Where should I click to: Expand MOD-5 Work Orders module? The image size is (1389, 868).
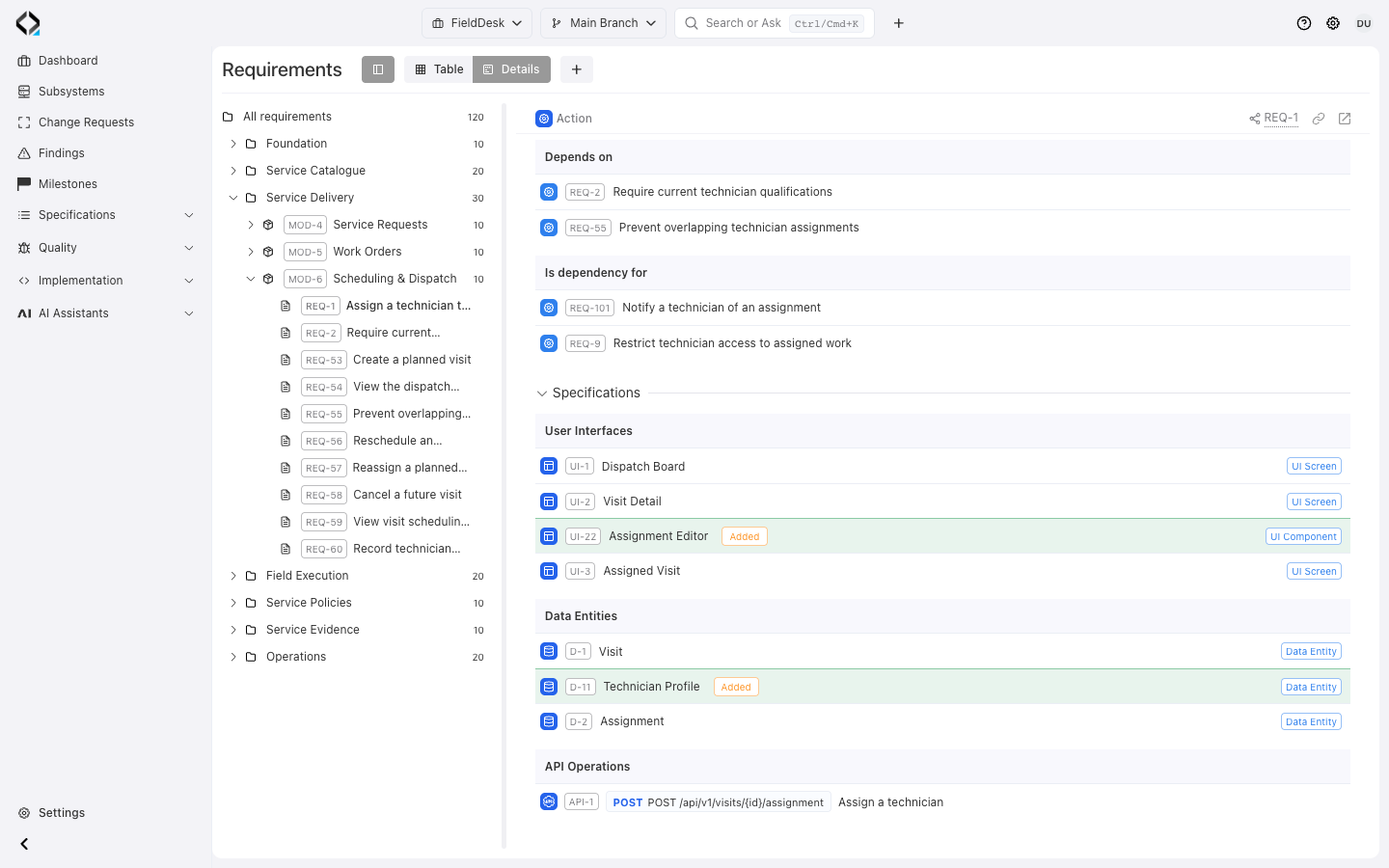[x=251, y=252]
